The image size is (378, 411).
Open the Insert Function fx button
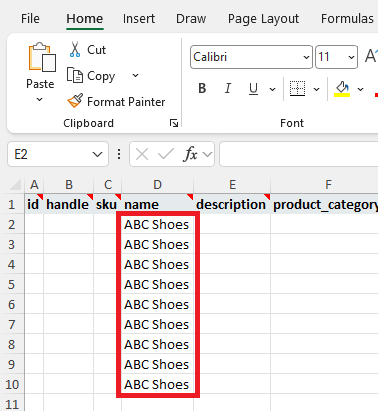click(x=190, y=154)
